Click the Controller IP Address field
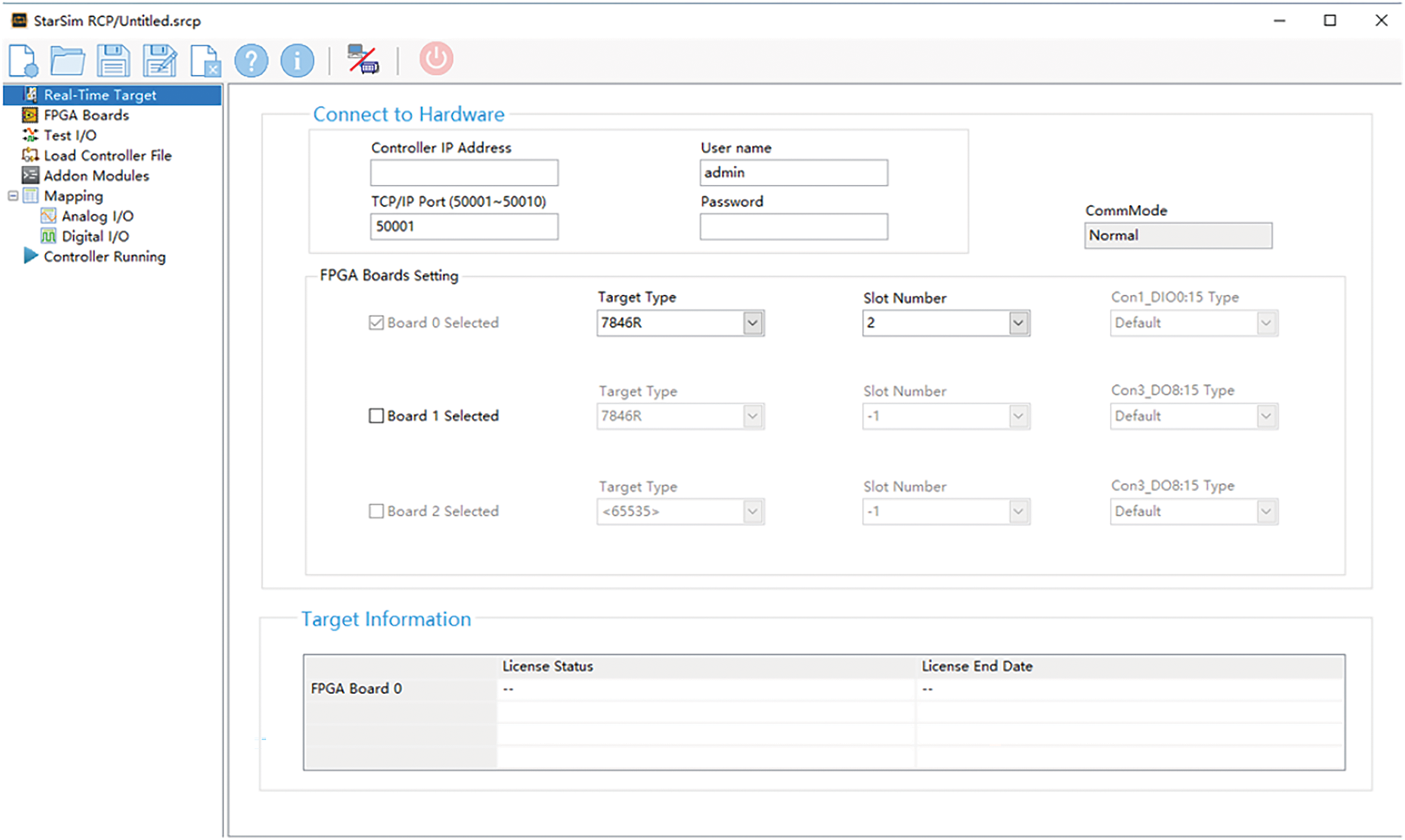This screenshot has width=1405, height=840. [464, 173]
